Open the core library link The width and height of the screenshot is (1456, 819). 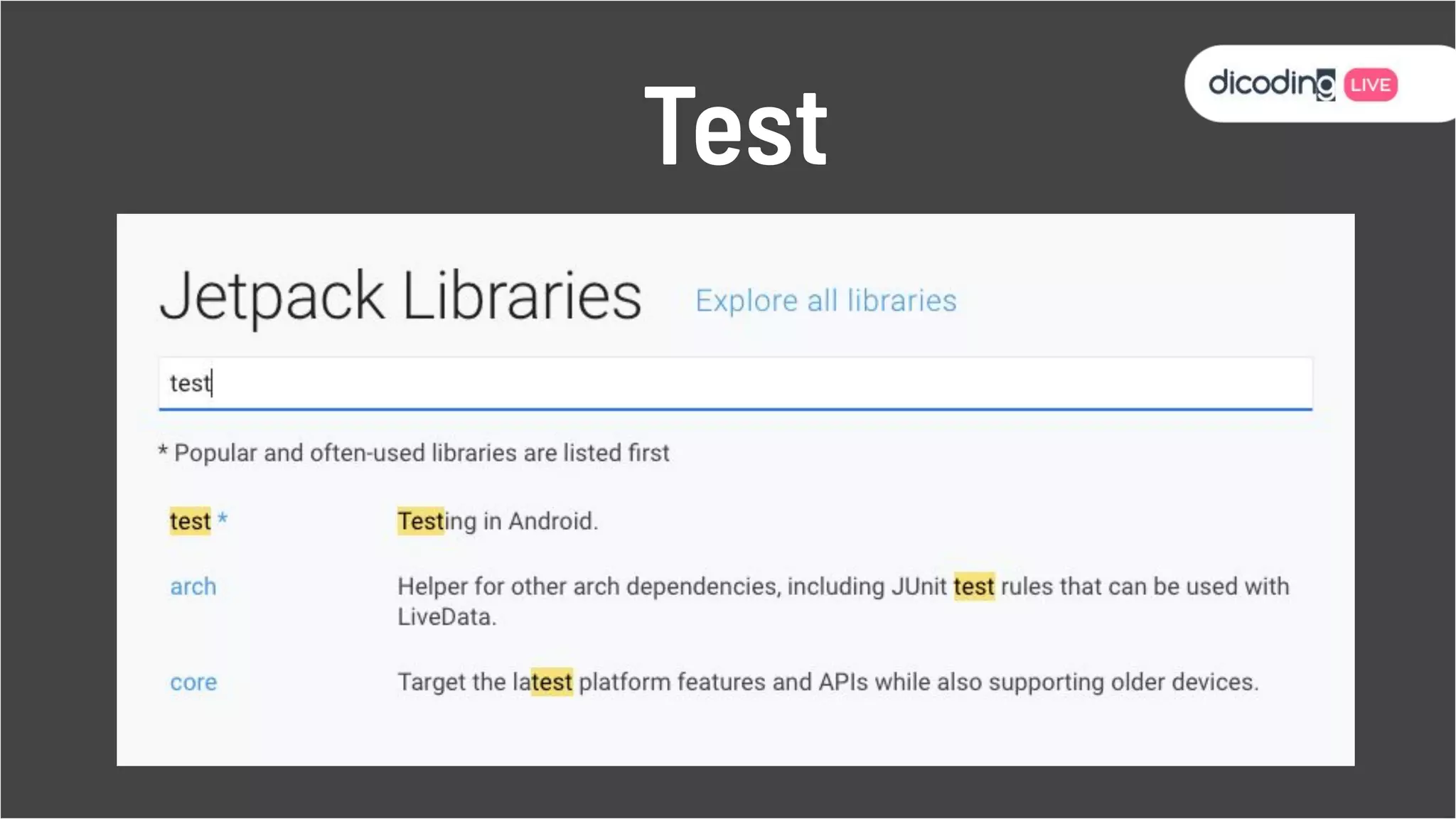pos(193,682)
